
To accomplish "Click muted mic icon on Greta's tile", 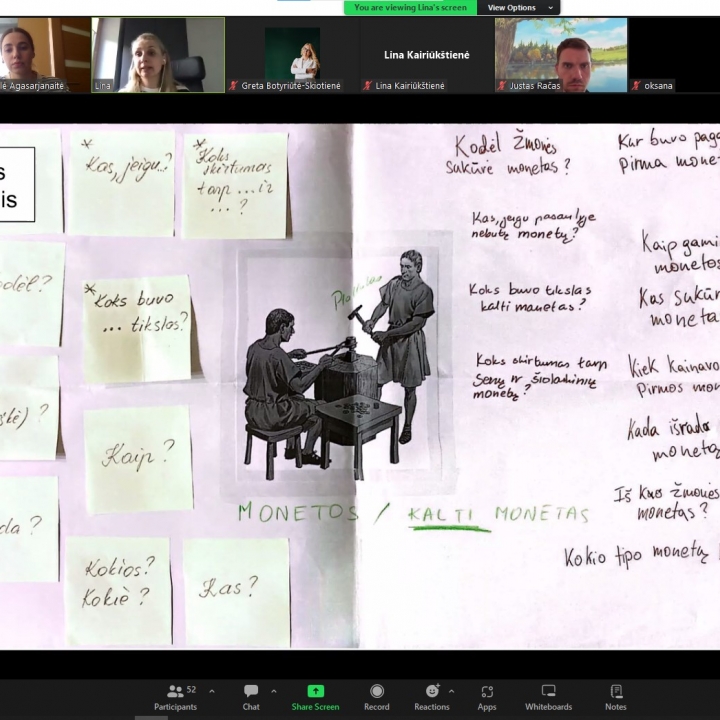I will (234, 86).
